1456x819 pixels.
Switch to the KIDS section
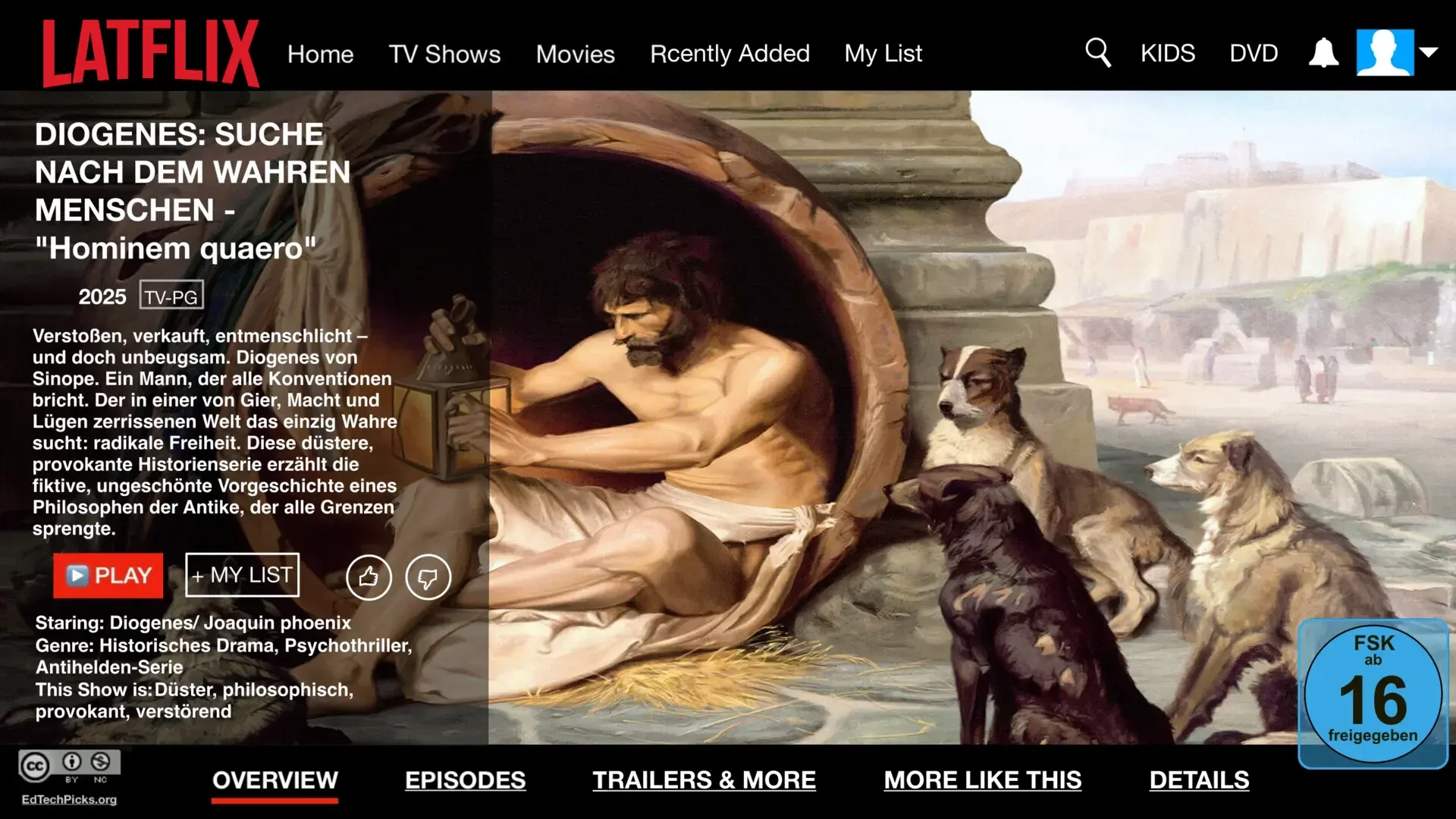click(1167, 53)
